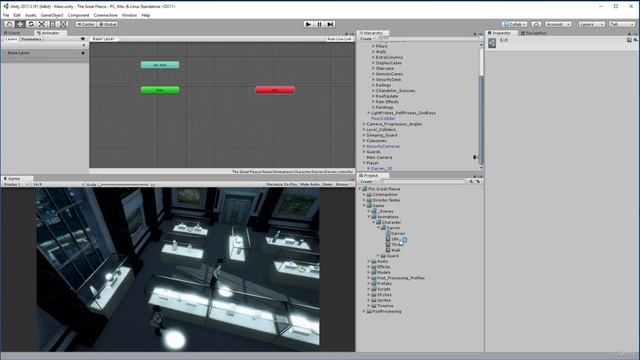Select the red Exit node

(275, 90)
